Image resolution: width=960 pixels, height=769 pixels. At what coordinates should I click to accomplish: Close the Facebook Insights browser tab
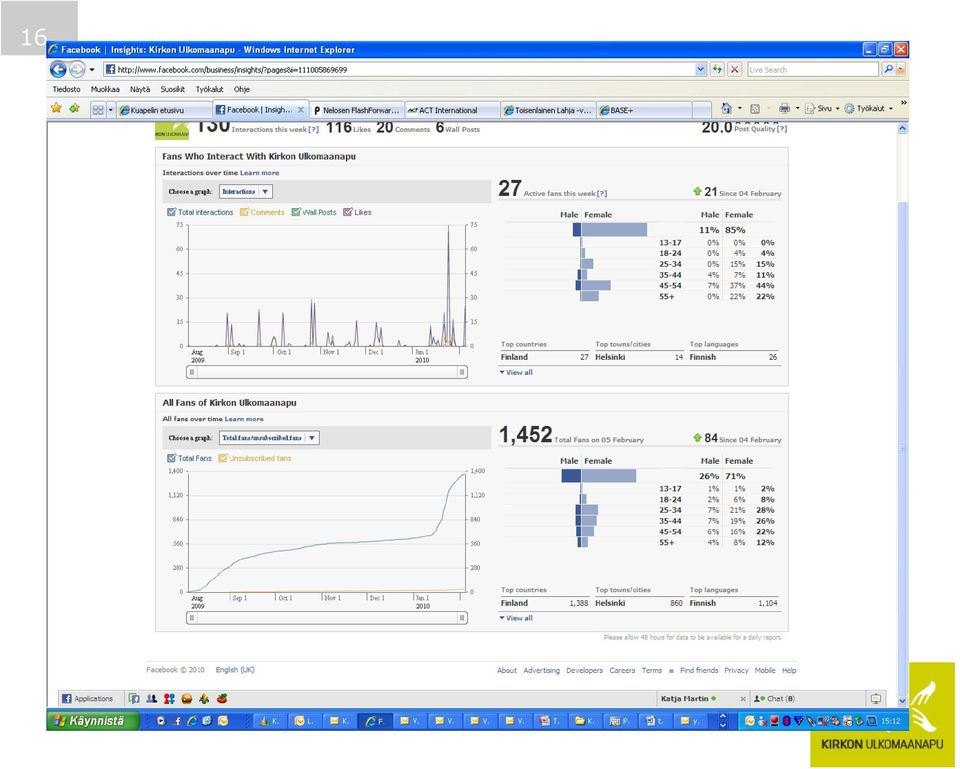301,110
